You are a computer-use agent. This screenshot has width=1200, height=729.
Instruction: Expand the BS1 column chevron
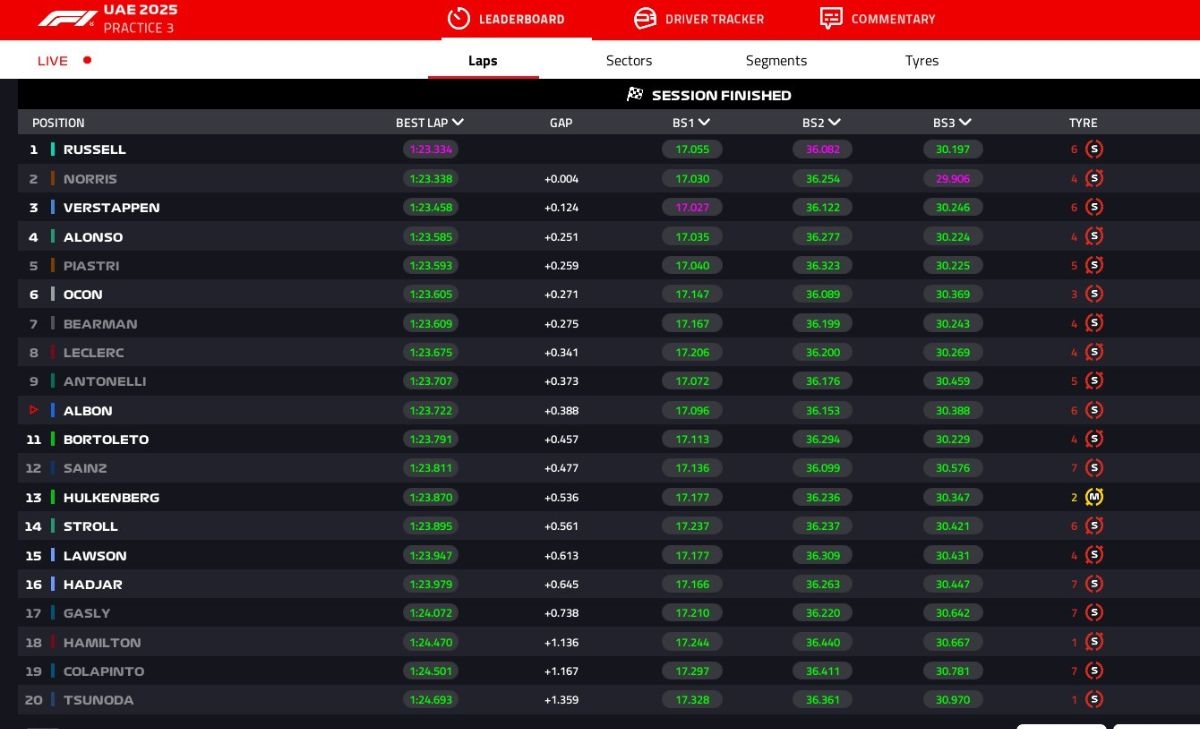705,123
